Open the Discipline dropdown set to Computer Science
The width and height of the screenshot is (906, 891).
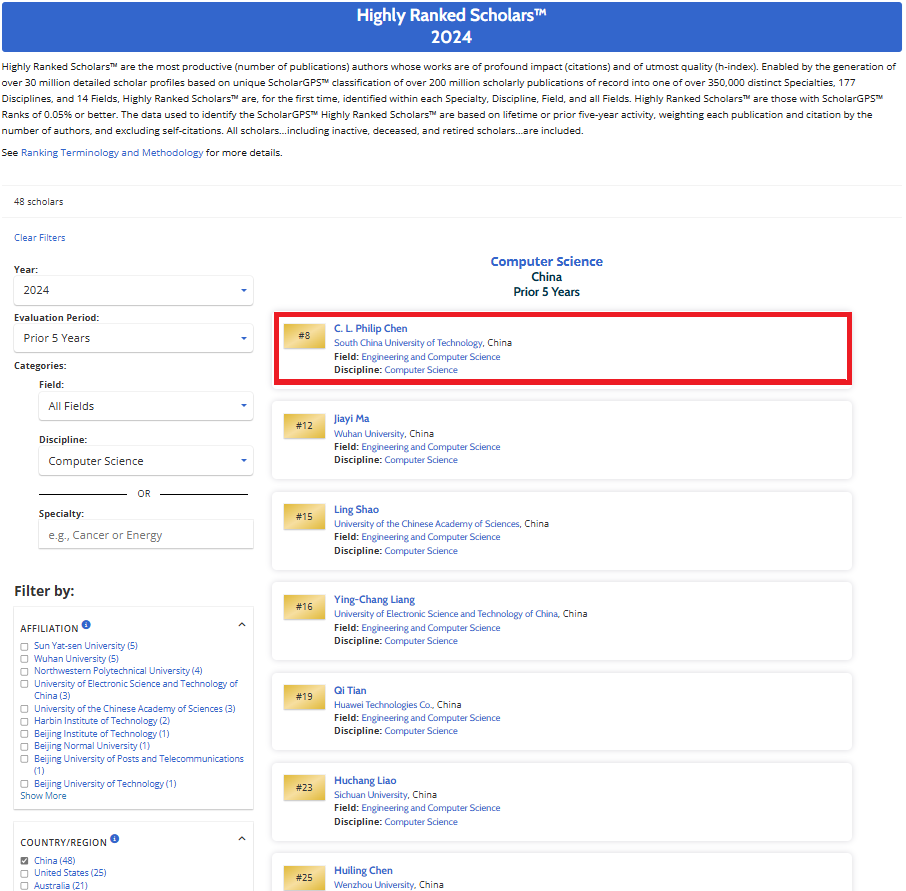pos(145,461)
